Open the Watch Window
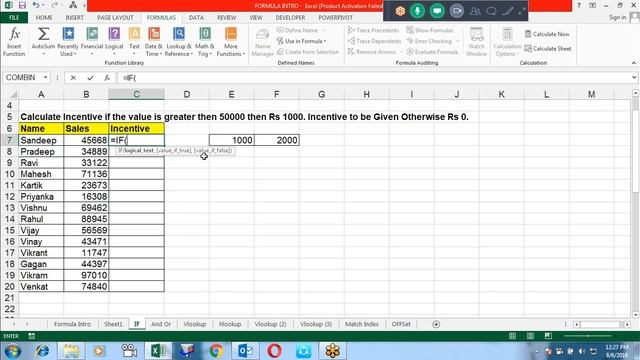This screenshot has height=360, width=640. 476,42
